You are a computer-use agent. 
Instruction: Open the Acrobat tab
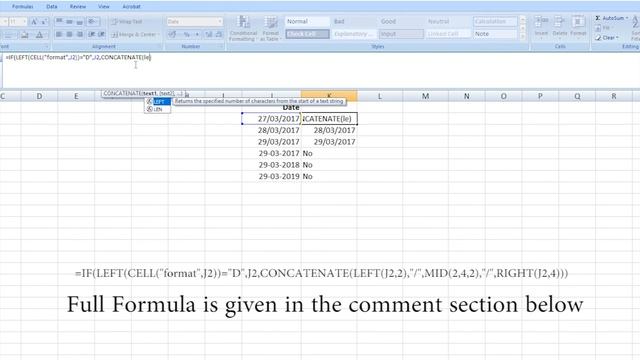(x=131, y=7)
